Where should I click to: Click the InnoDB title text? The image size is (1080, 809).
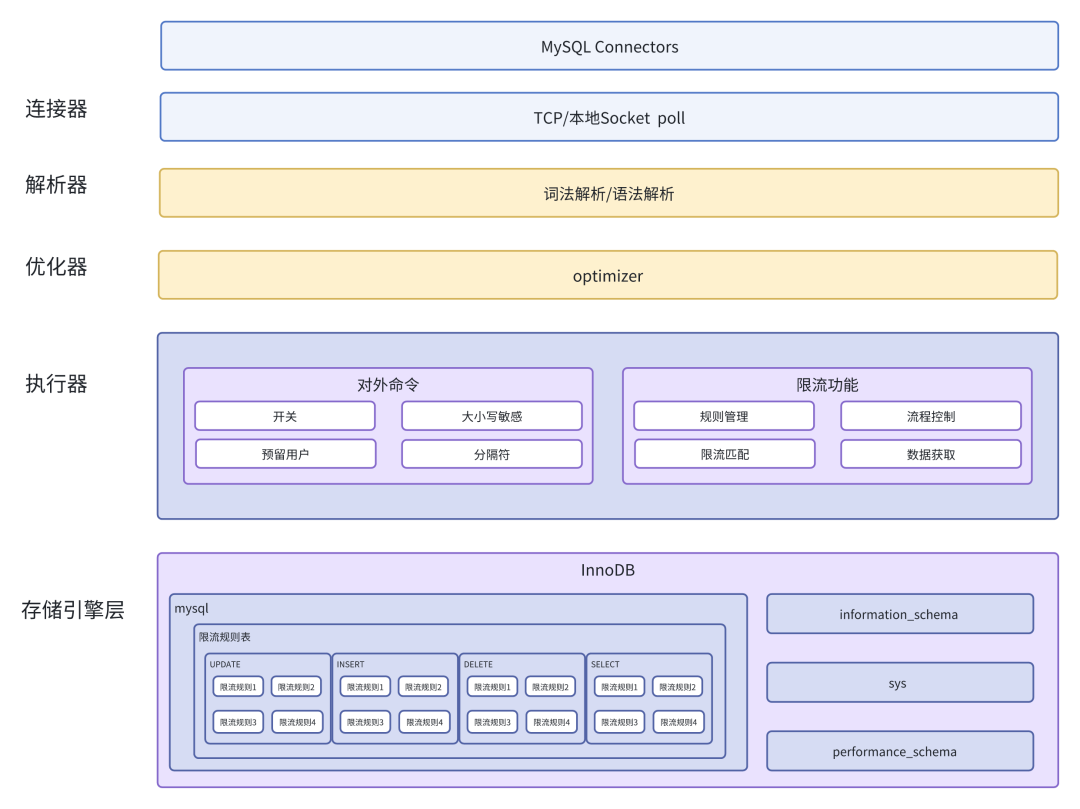coord(608,570)
